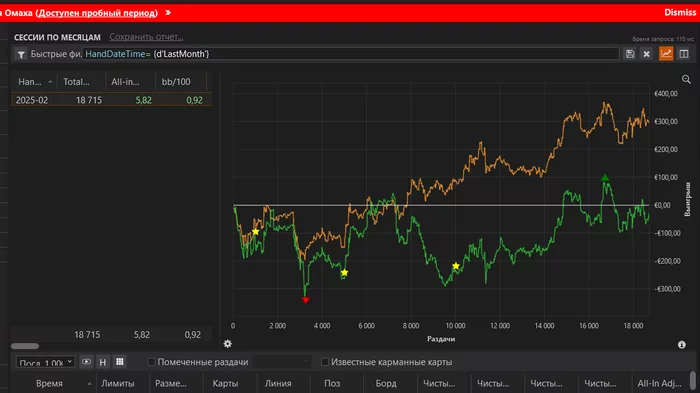Enable Помеченные раздачи checkbox
Screen dimensions: 700x393
151,362
